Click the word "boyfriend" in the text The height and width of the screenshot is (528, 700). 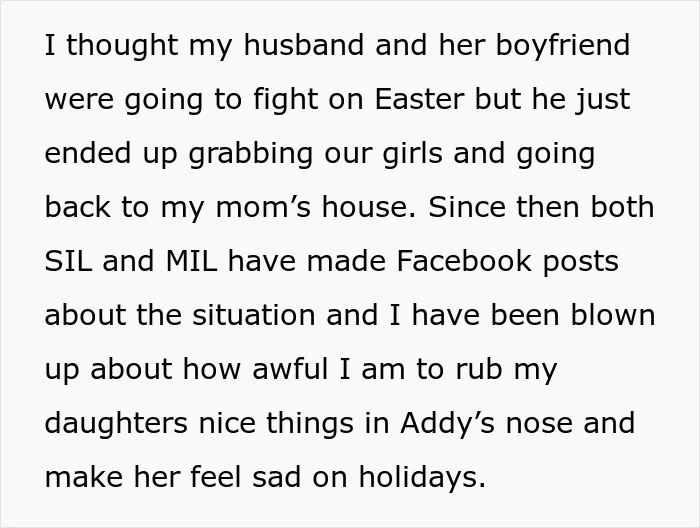pyautogui.click(x=563, y=45)
